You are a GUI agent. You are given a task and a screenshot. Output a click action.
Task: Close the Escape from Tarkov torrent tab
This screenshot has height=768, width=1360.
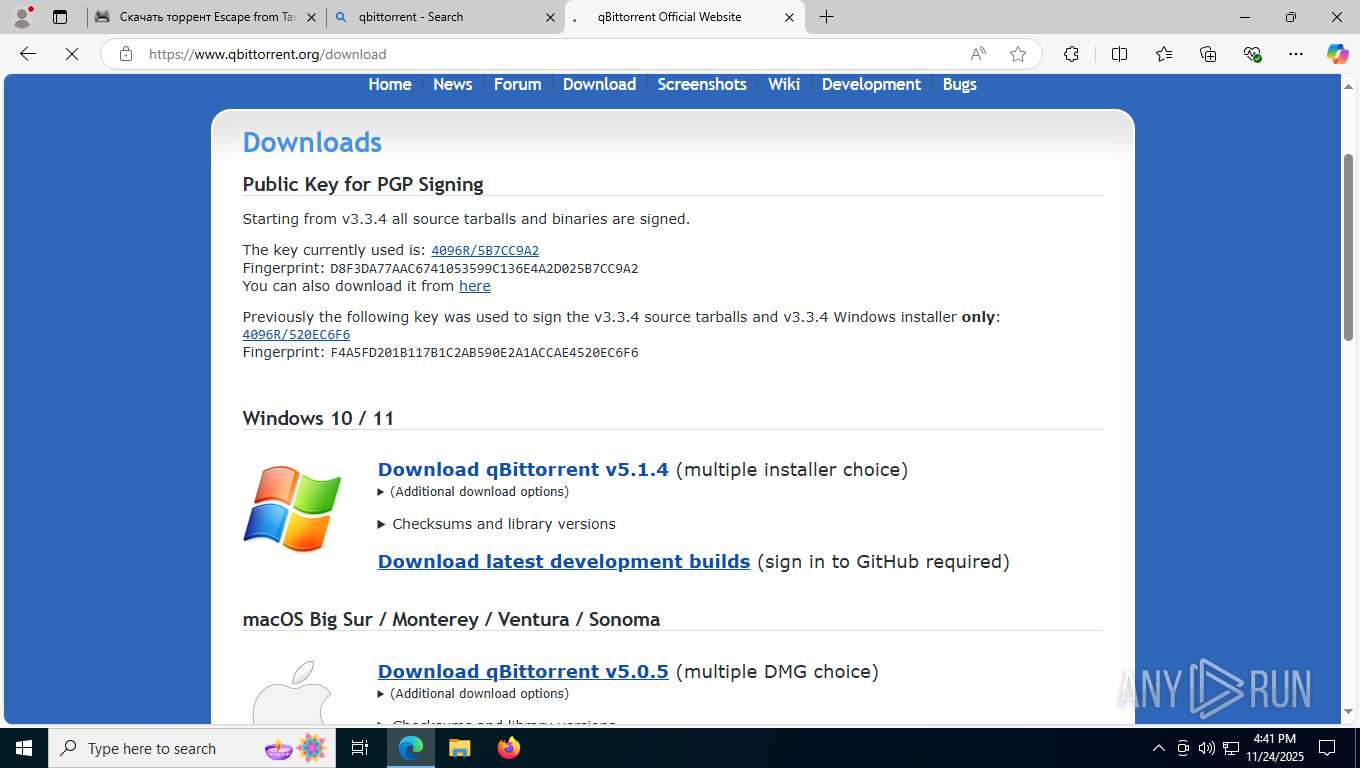click(311, 17)
